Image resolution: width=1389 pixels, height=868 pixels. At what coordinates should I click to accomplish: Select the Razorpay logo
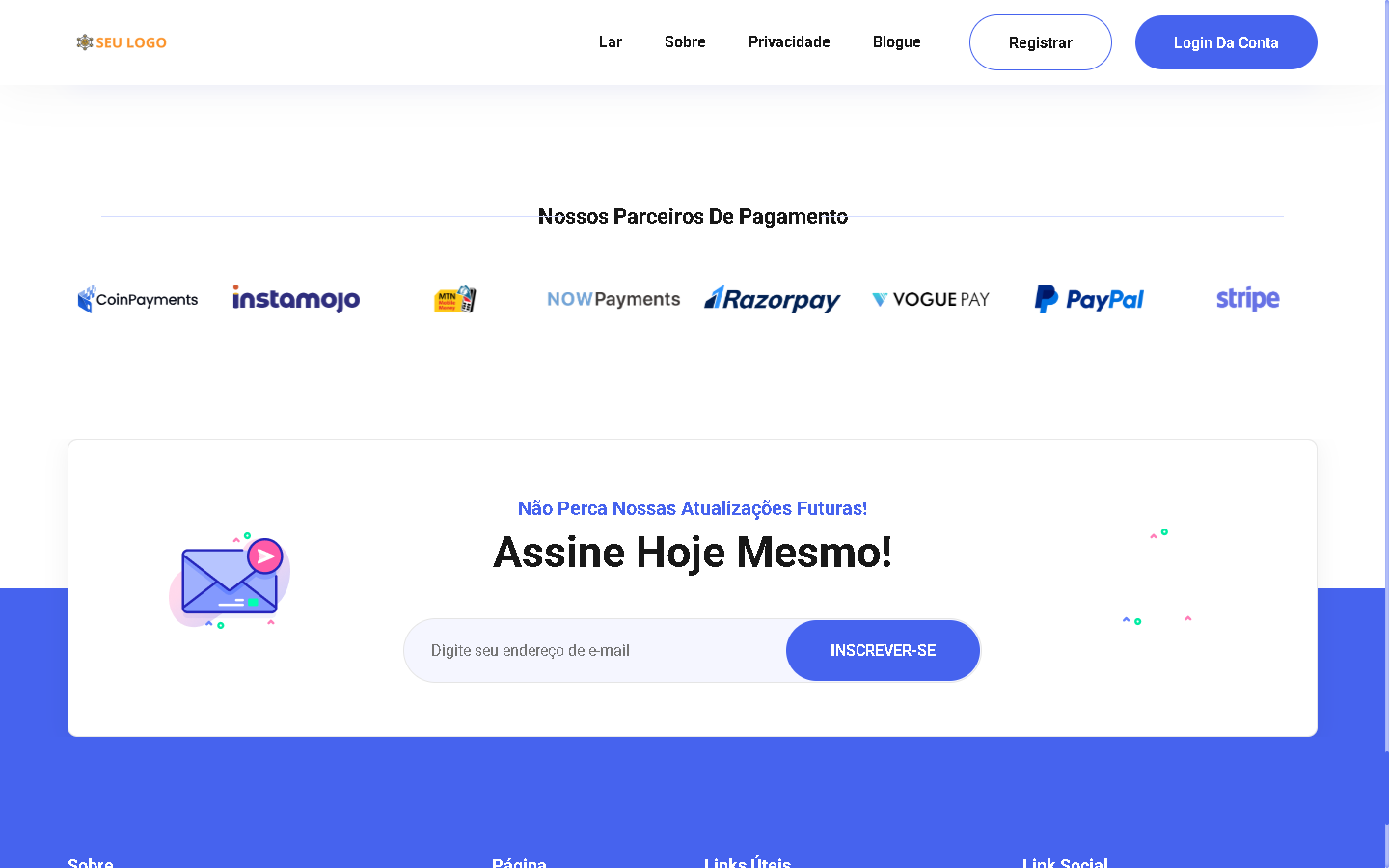[773, 299]
